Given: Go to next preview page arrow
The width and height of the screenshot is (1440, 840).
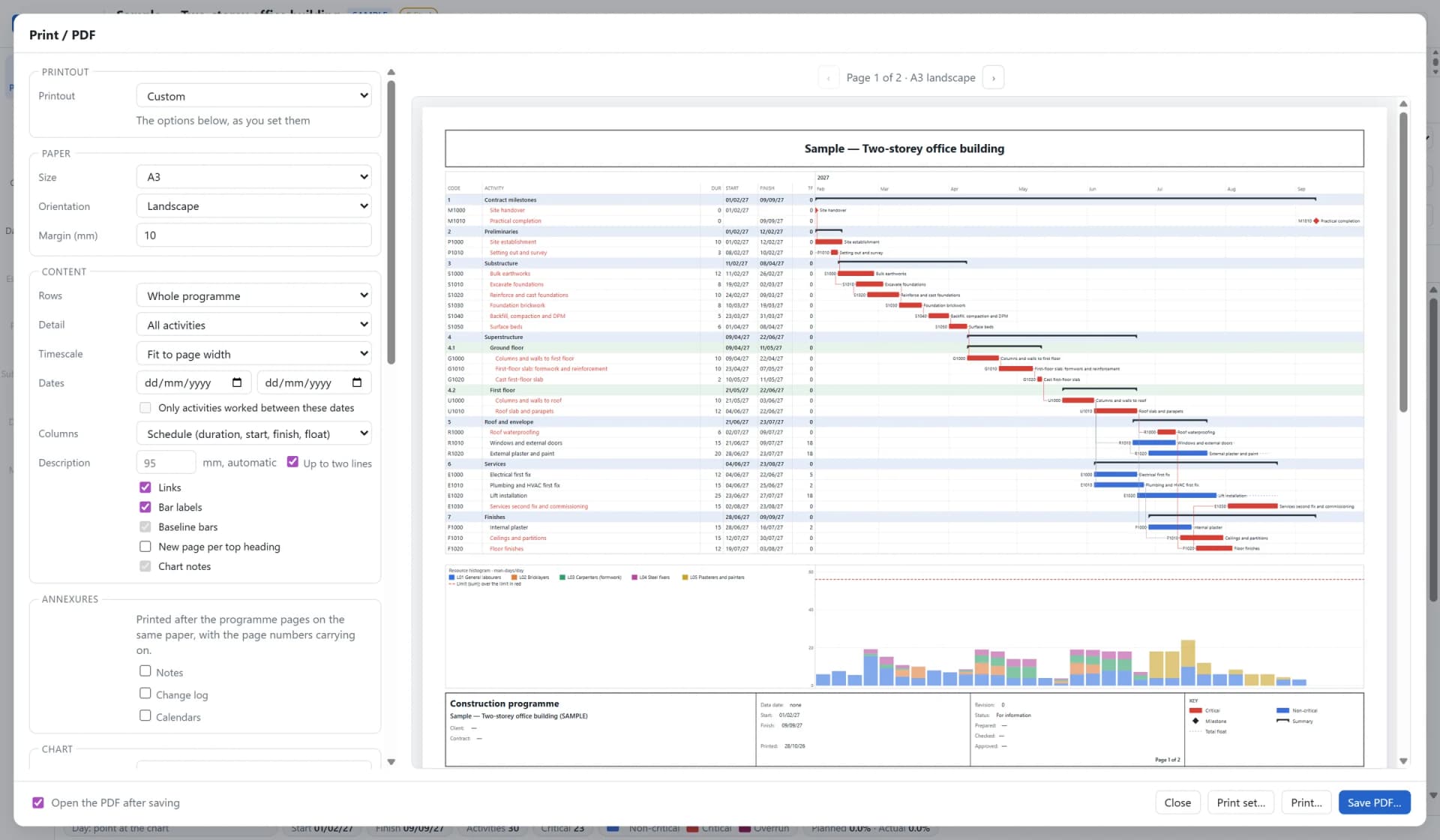Looking at the screenshot, I should coord(993,77).
